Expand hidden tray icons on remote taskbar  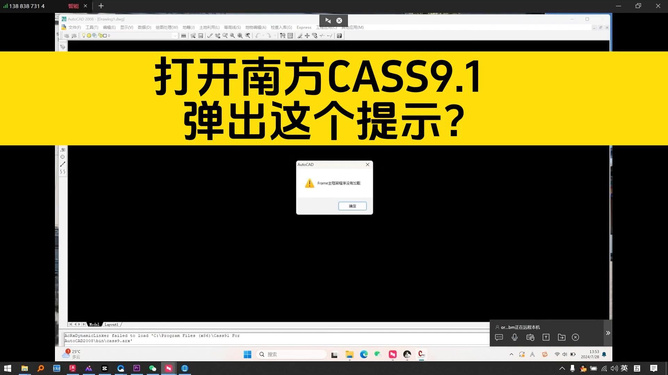click(511, 354)
